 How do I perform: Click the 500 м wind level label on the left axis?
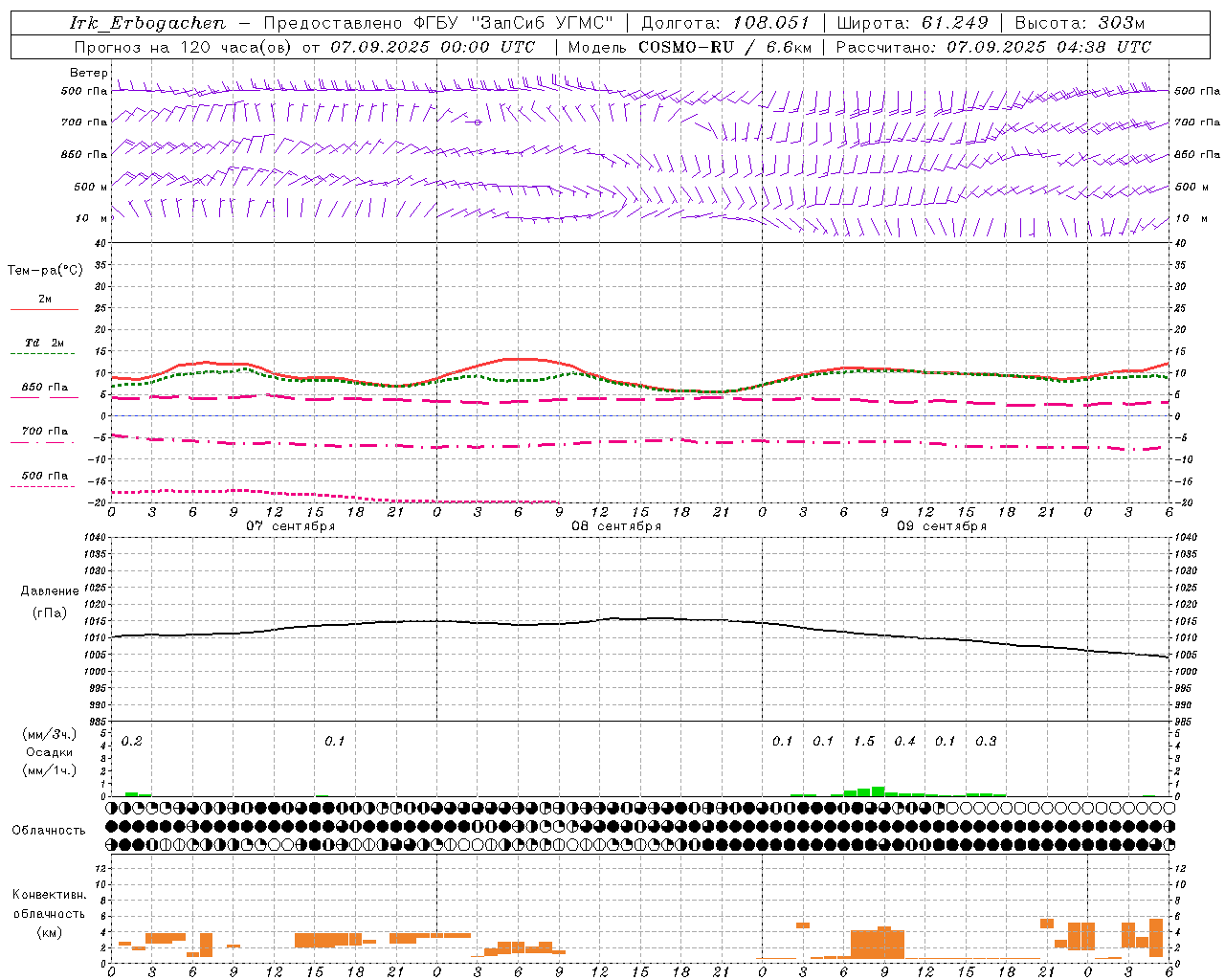91,187
